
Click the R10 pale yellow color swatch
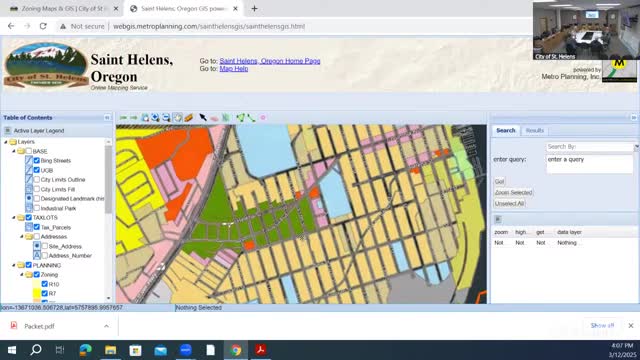[37, 284]
